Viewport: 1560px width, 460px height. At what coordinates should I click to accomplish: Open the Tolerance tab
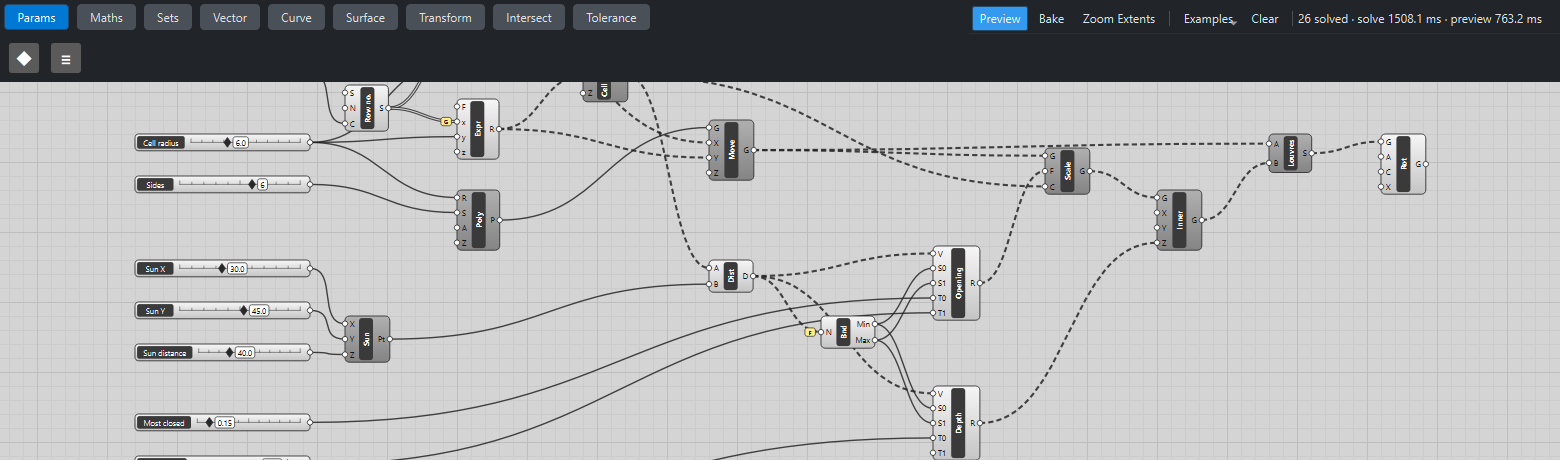tap(611, 18)
